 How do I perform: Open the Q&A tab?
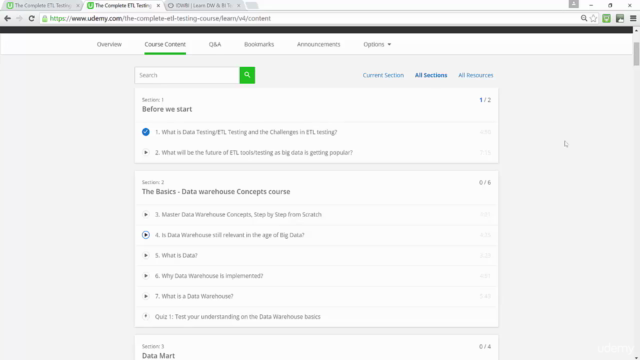[x=215, y=44]
